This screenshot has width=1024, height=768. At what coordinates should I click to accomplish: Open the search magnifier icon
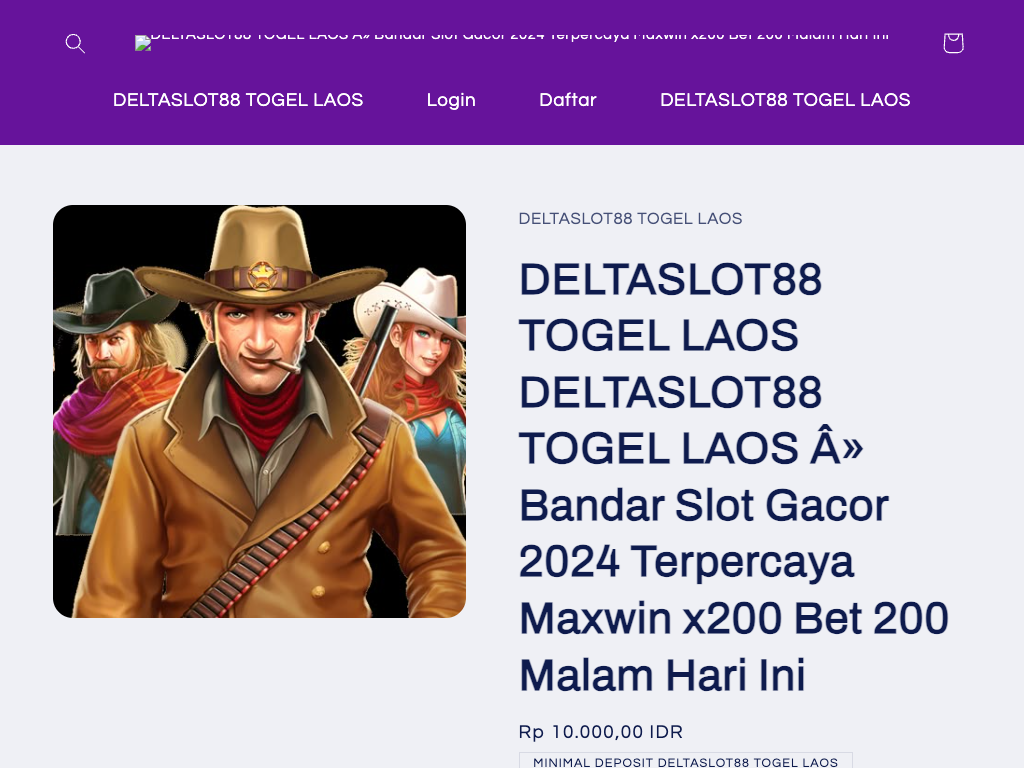(x=75, y=43)
